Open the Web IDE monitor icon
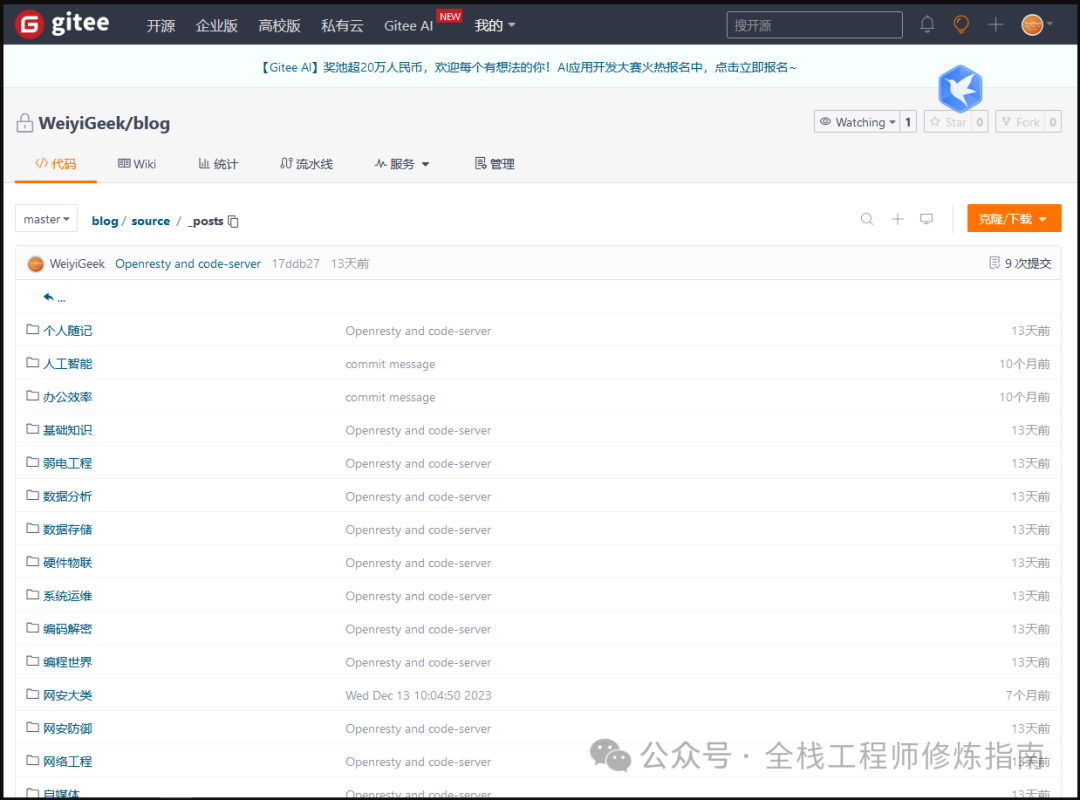 [x=926, y=219]
